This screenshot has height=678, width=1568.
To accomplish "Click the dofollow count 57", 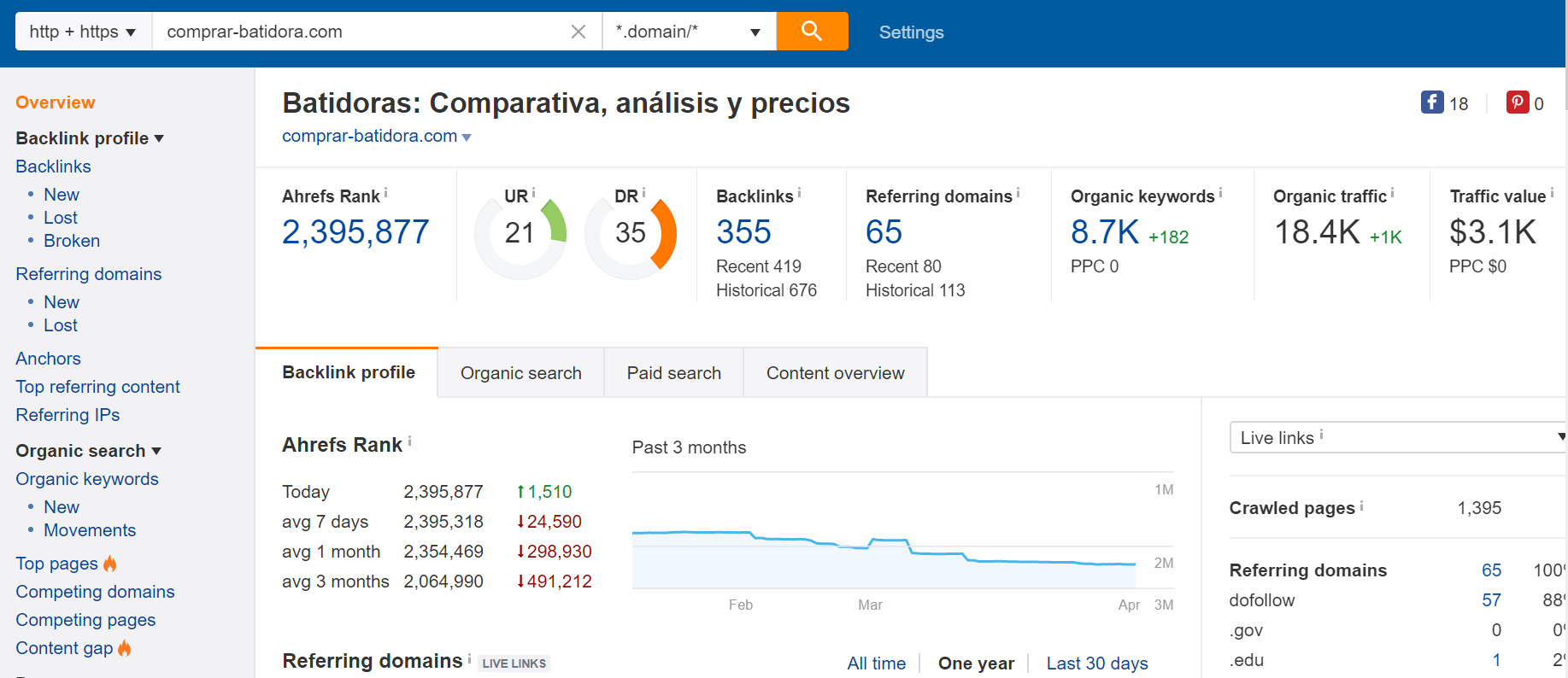I will 1491,600.
